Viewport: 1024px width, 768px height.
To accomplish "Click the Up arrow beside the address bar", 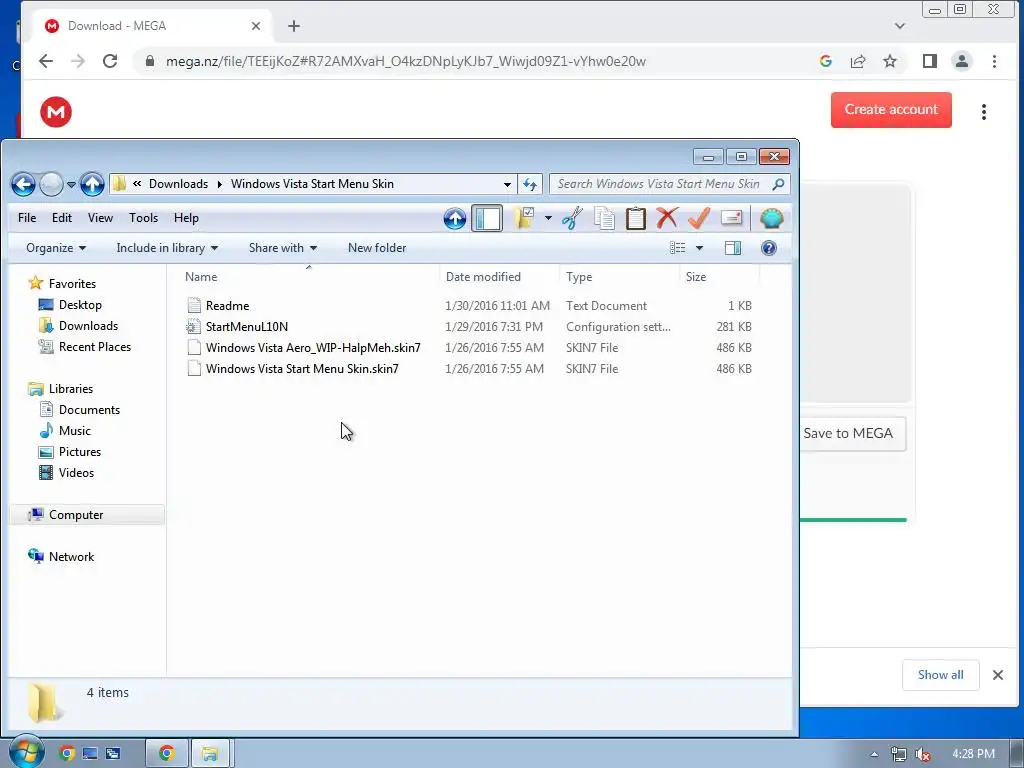I will click(x=92, y=184).
